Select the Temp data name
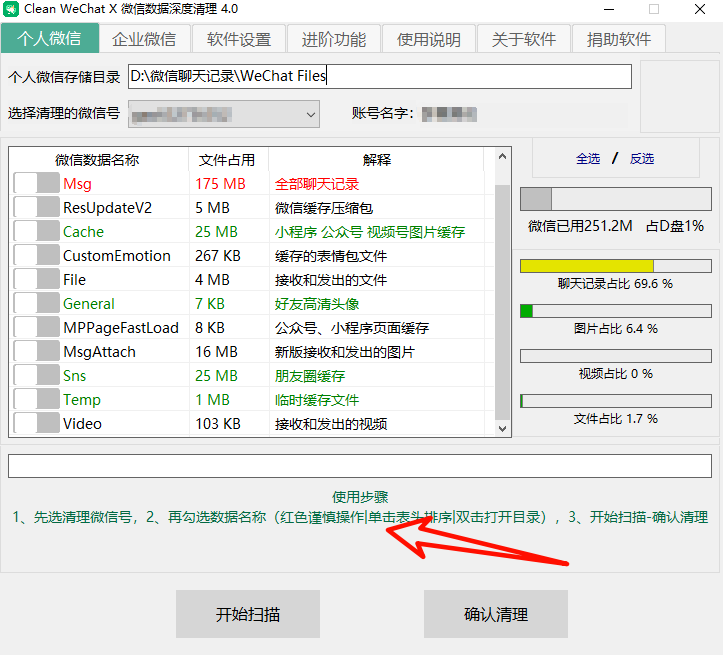Screen dimensions: 723x655 pos(82,400)
